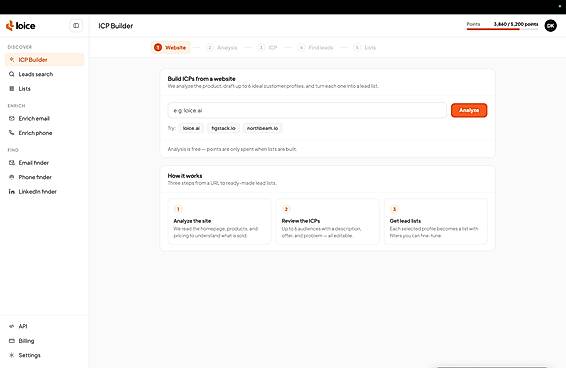The image size is (566, 368).
Task: Click the Get lead lists card
Action: coord(436,221)
